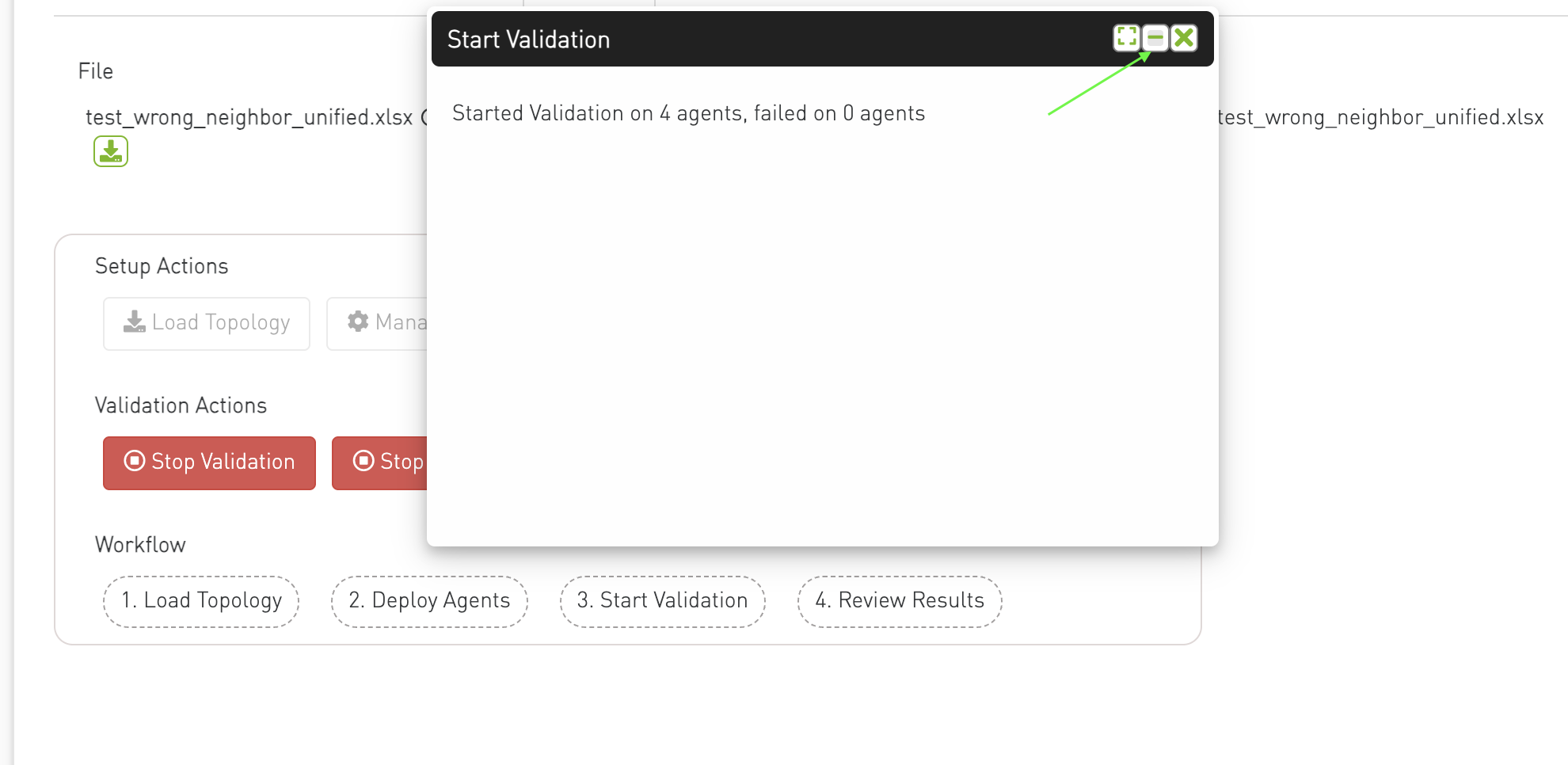This screenshot has height=765, width=1568.
Task: Click the gear icon on Manage button
Action: tap(358, 321)
